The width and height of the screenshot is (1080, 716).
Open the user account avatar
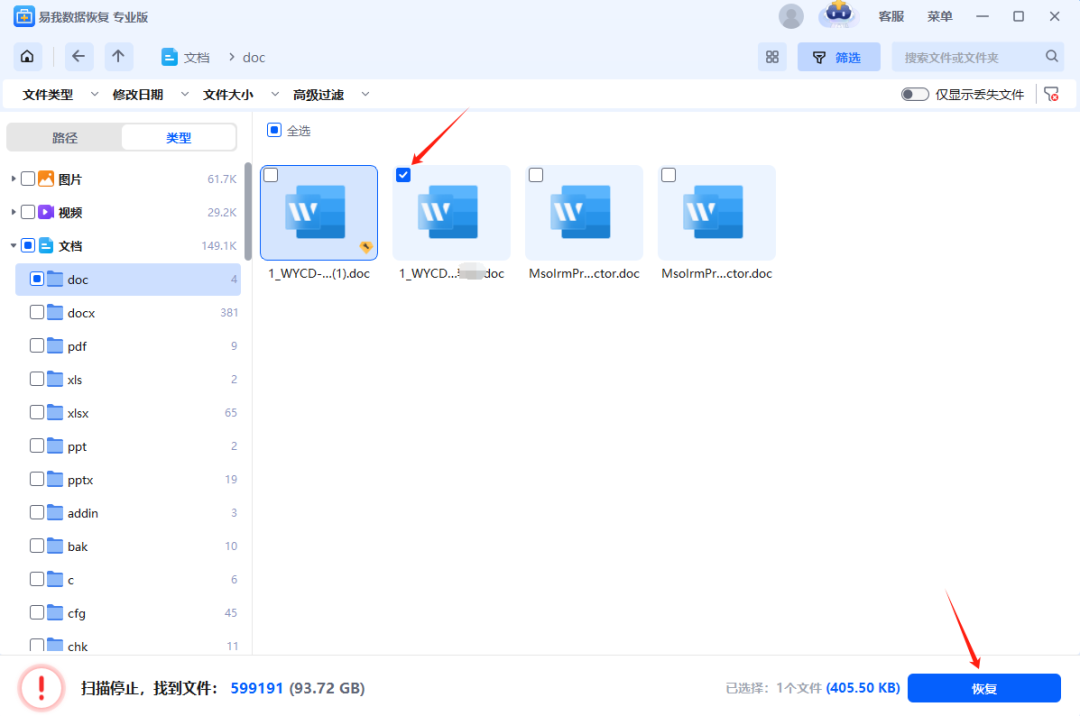[x=791, y=17]
